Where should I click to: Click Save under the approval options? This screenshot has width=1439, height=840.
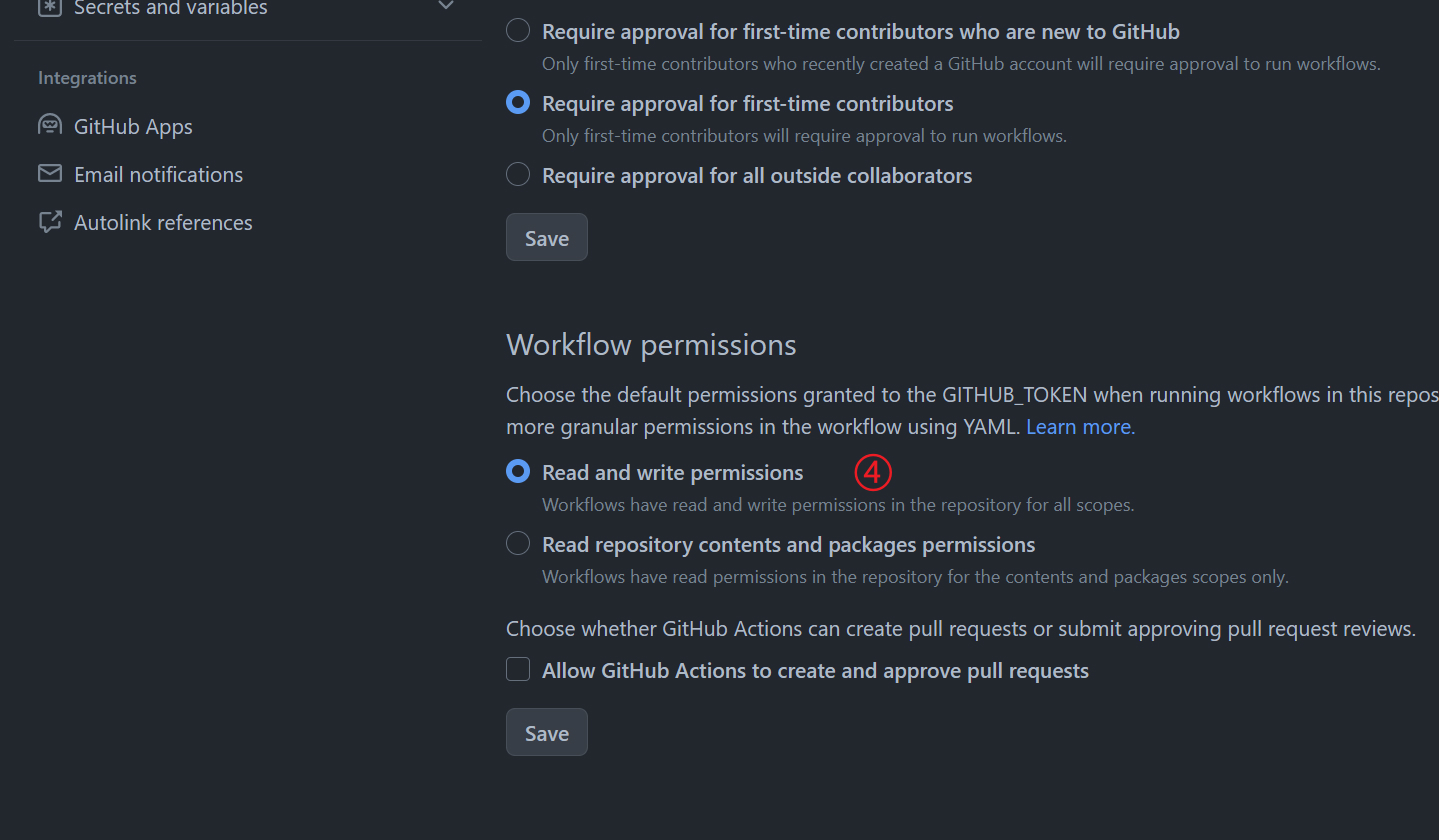[546, 237]
